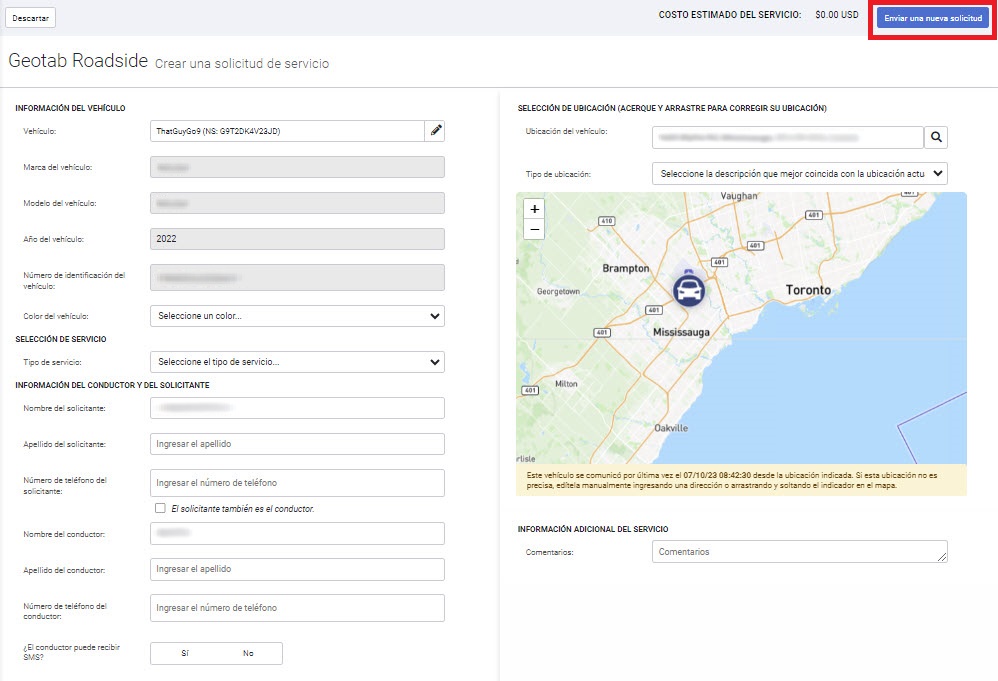
Task: Click the 'Mississauga' label on the map
Action: tap(681, 332)
